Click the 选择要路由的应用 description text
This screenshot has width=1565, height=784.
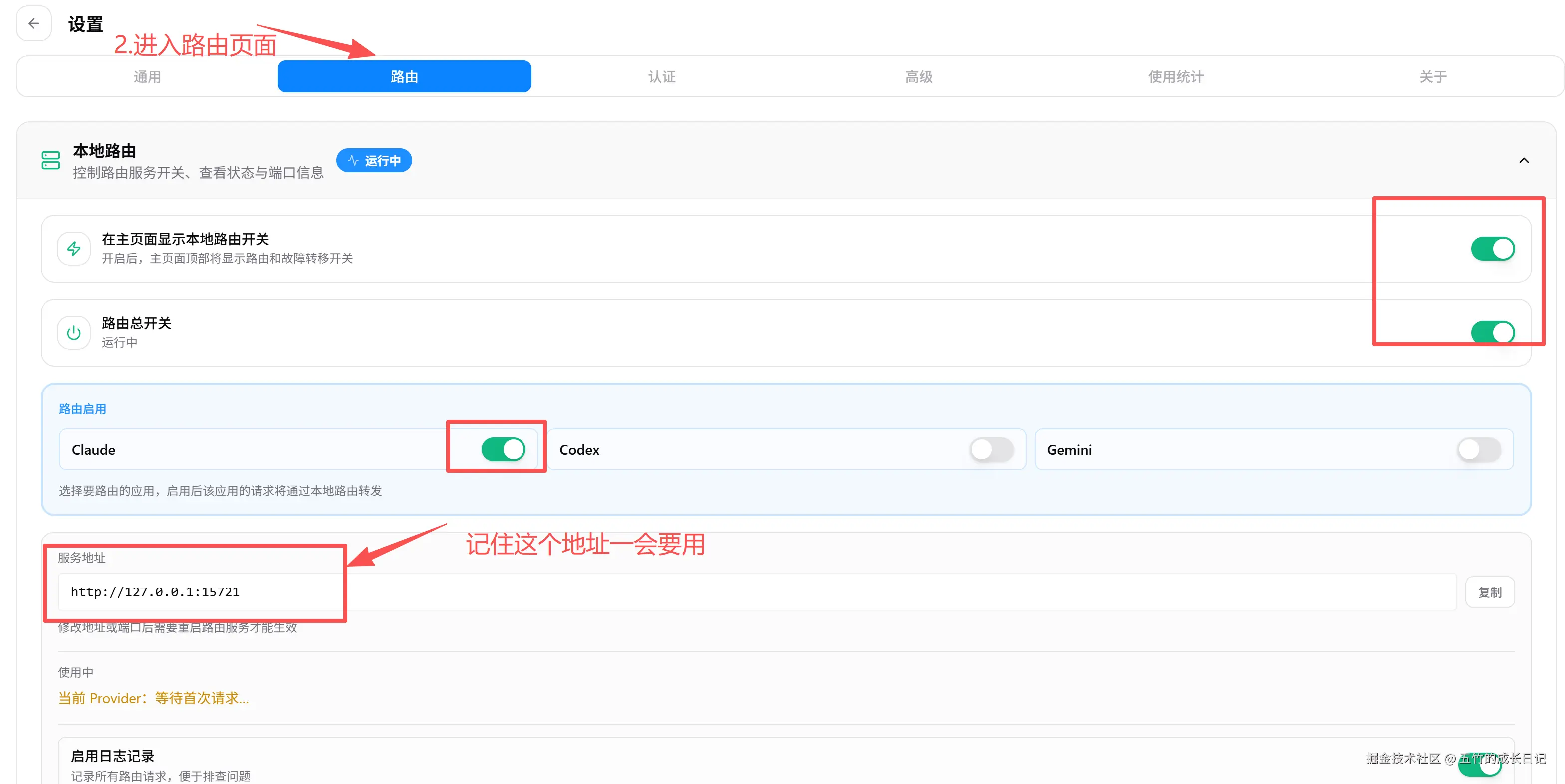tap(220, 491)
